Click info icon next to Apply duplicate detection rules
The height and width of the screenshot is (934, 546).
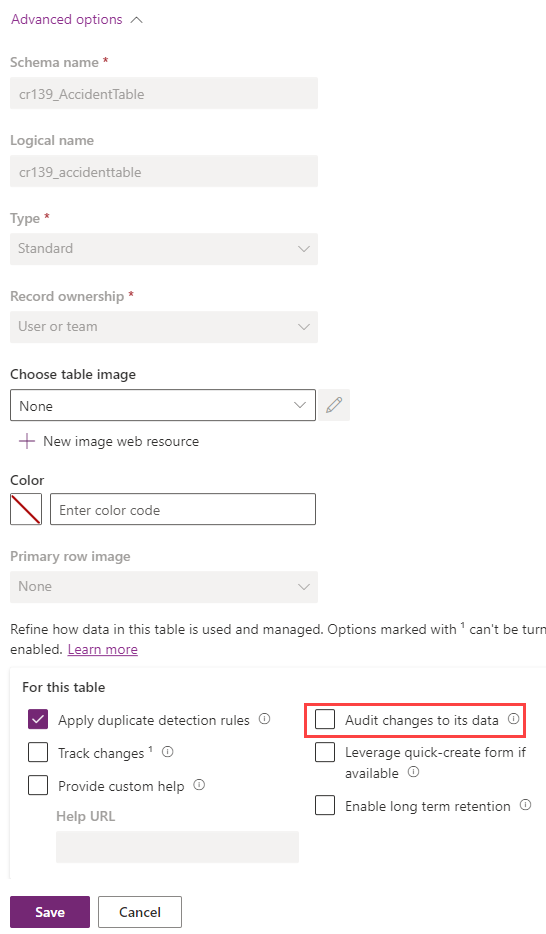(264, 719)
